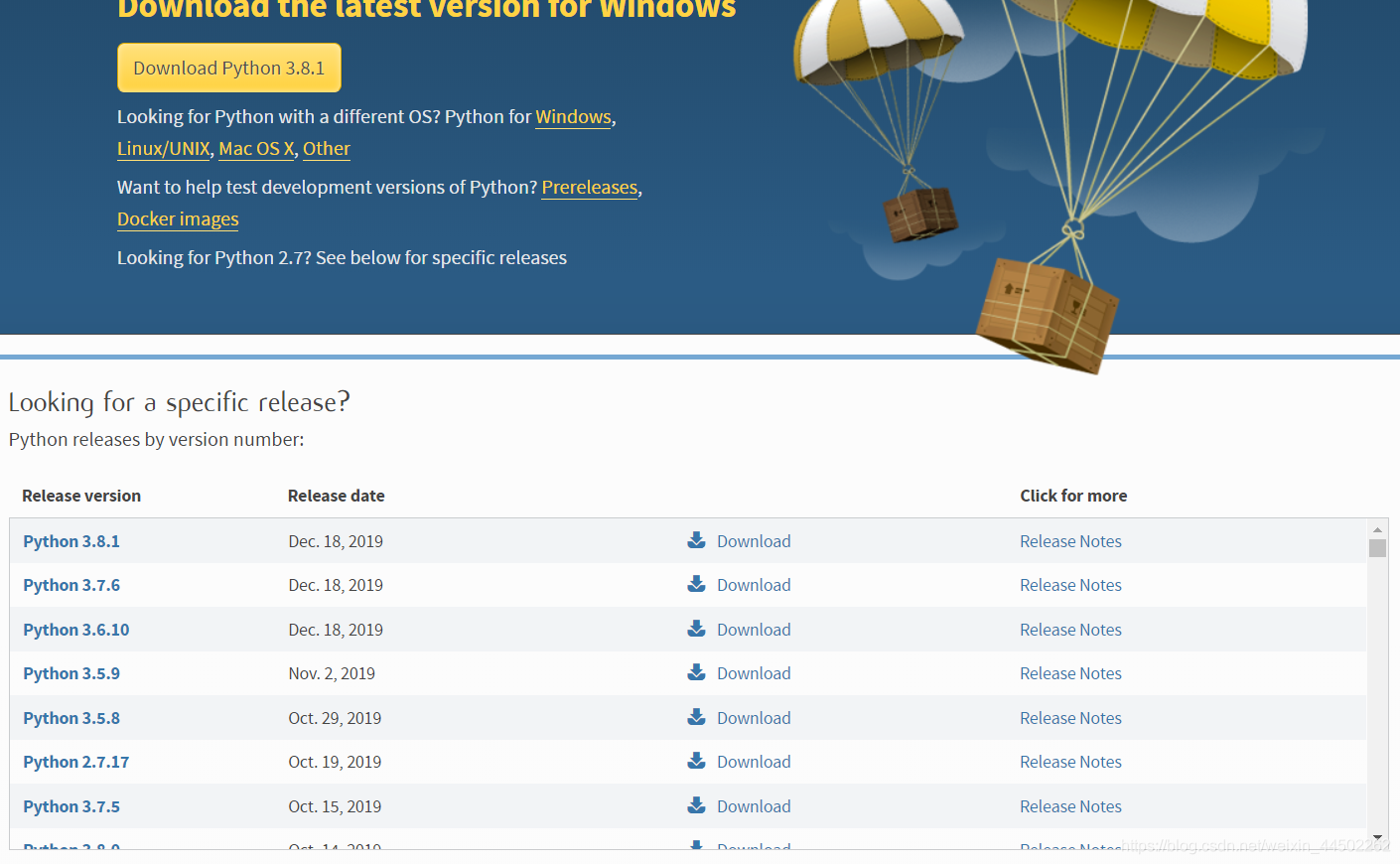Click Download text link for Python 3.7.5
Image resolution: width=1400 pixels, height=864 pixels.
754,806
